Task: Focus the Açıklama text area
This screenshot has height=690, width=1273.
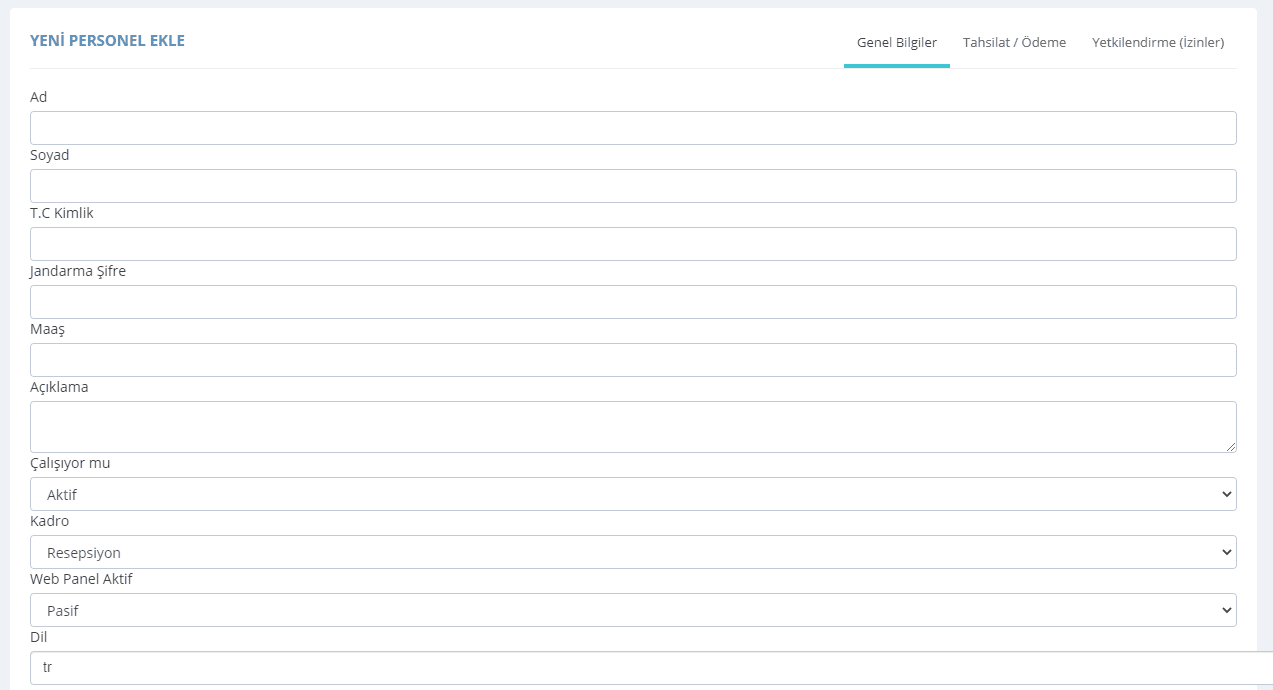Action: (x=633, y=427)
